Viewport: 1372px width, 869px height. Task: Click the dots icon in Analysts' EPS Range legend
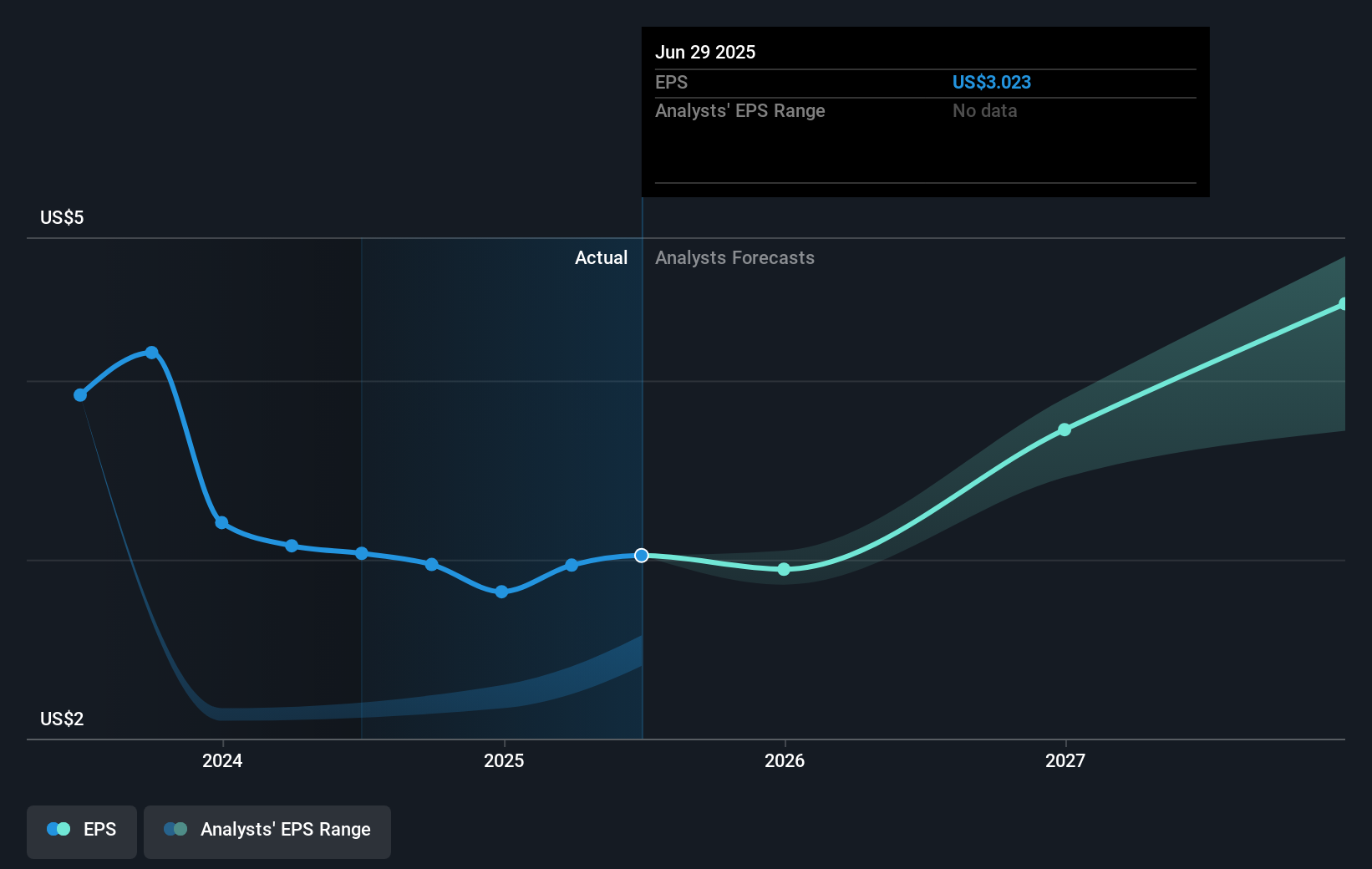[175, 830]
